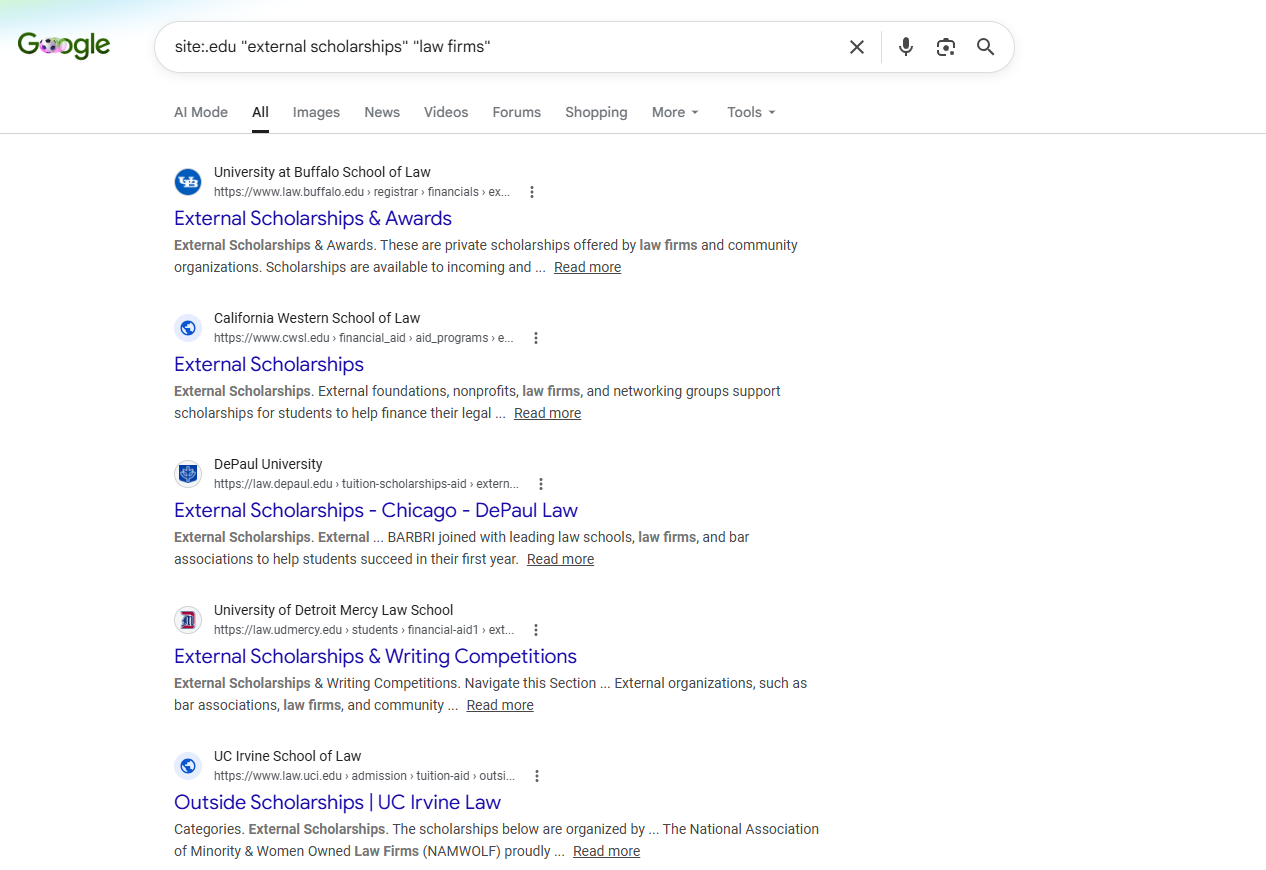Click DePaul University favicon
The image size is (1266, 870).
(188, 474)
